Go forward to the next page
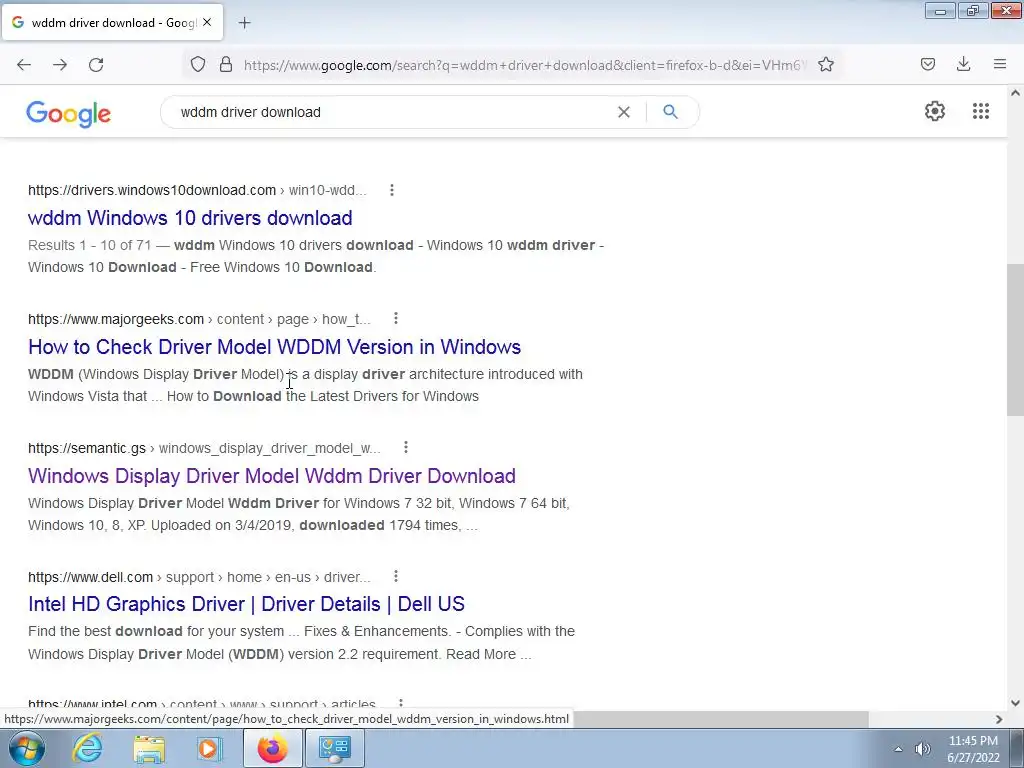Screen dimensions: 1024x768 [60, 65]
